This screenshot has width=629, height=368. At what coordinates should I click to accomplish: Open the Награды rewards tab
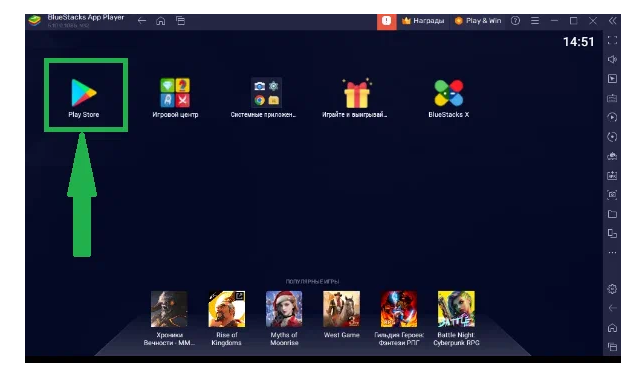[x=423, y=21]
